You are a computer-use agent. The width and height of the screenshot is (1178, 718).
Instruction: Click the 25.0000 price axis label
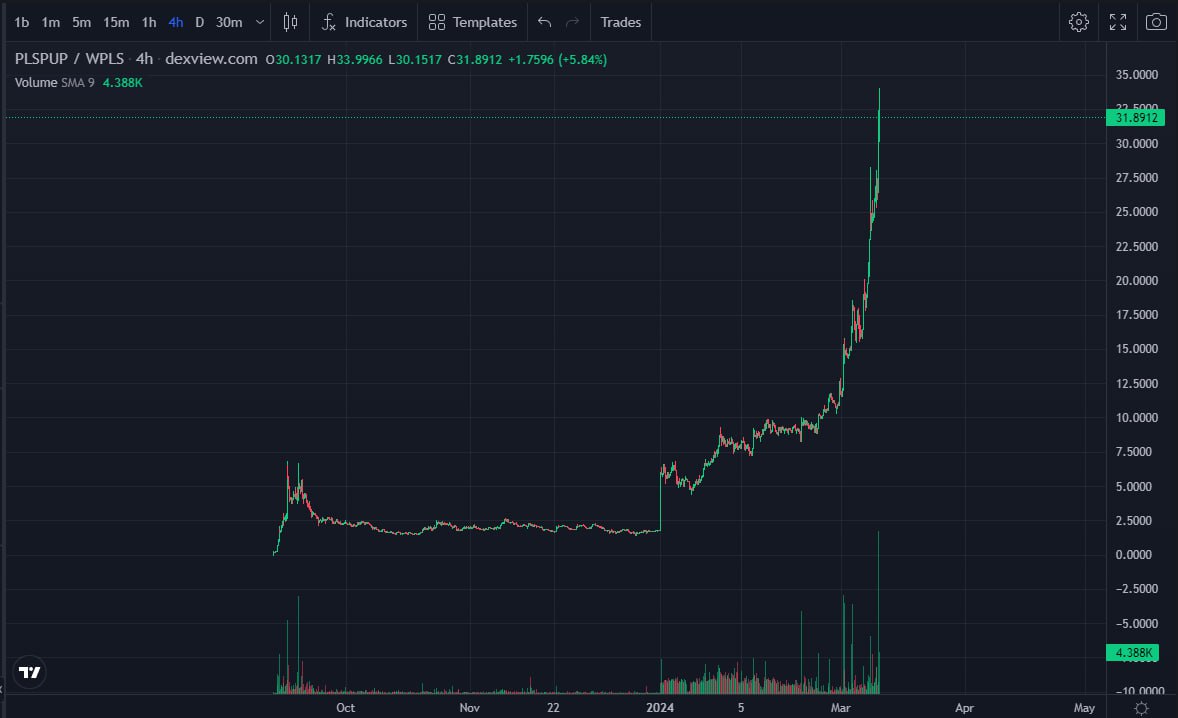tap(1137, 212)
